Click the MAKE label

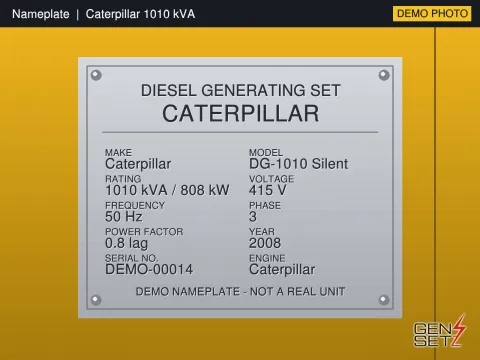(119, 152)
